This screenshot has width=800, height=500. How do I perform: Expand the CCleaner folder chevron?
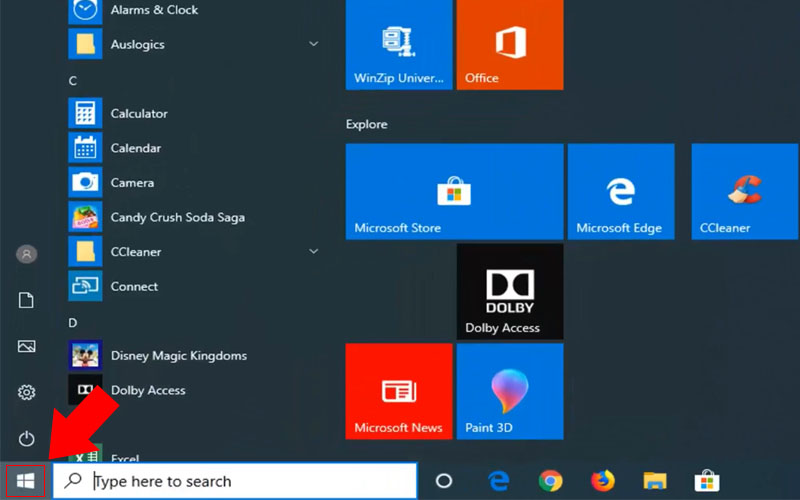[314, 251]
